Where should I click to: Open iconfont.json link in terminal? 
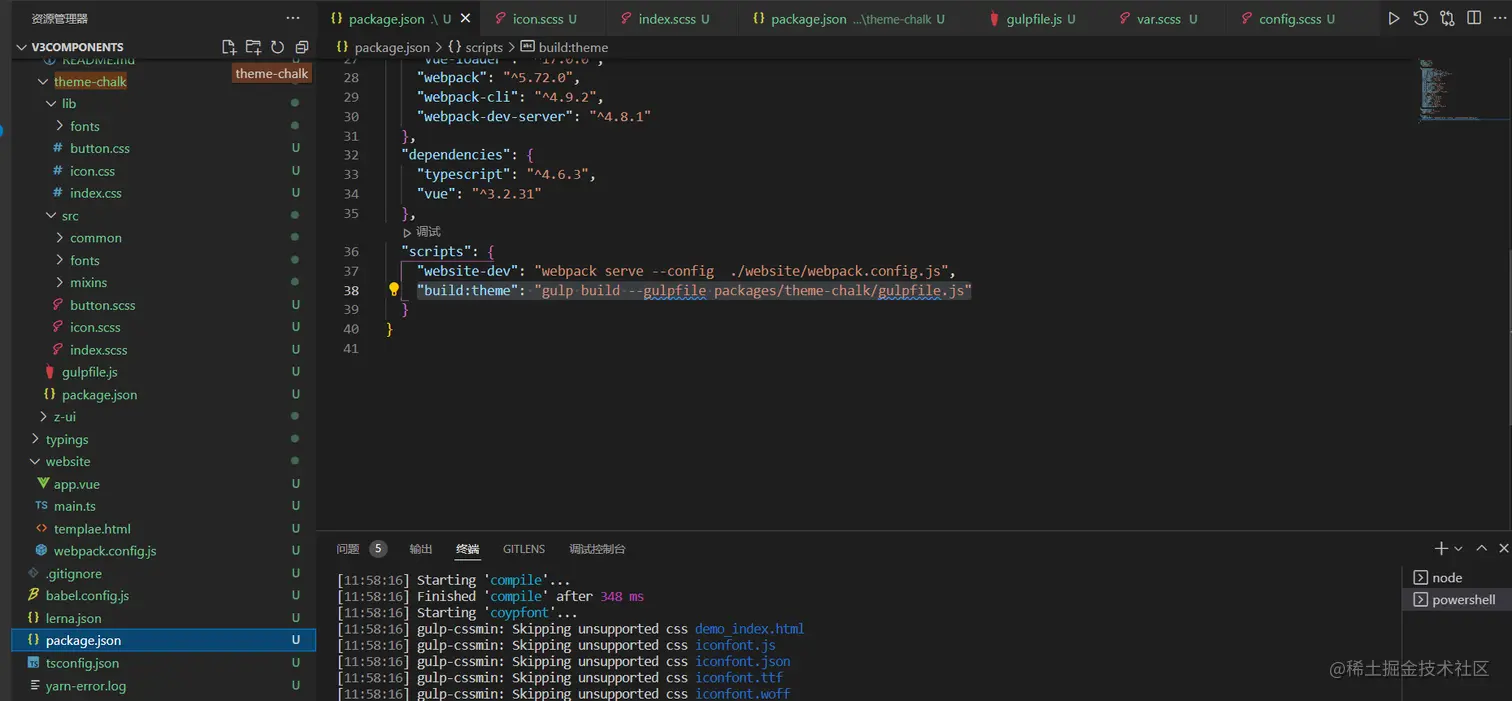click(x=742, y=661)
